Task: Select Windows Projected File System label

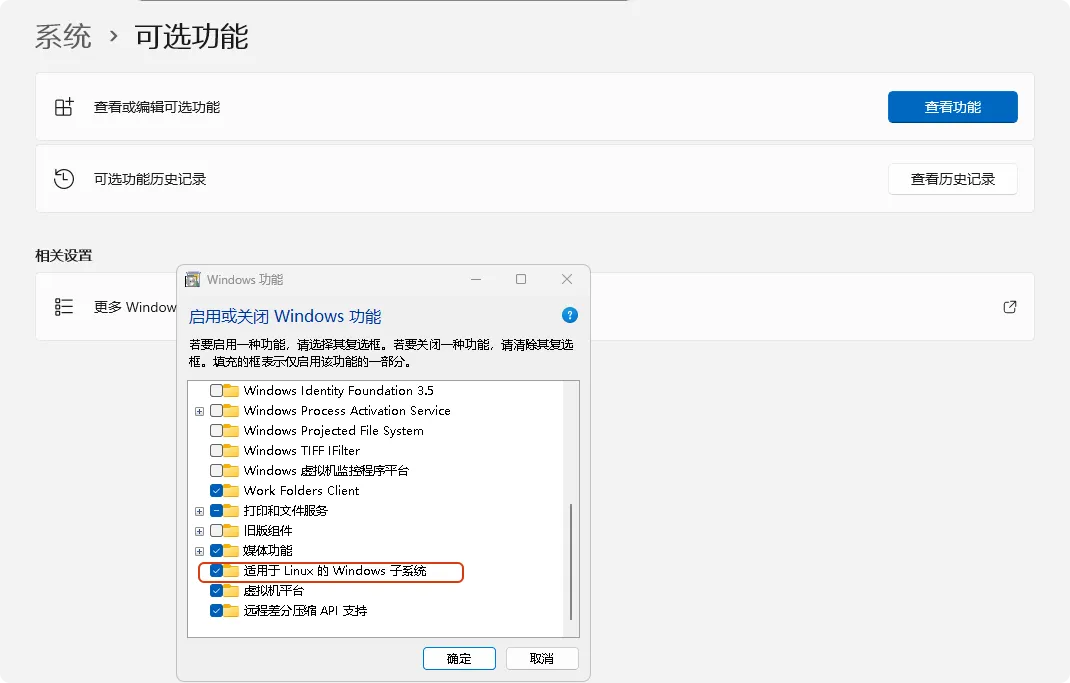Action: [x=334, y=431]
